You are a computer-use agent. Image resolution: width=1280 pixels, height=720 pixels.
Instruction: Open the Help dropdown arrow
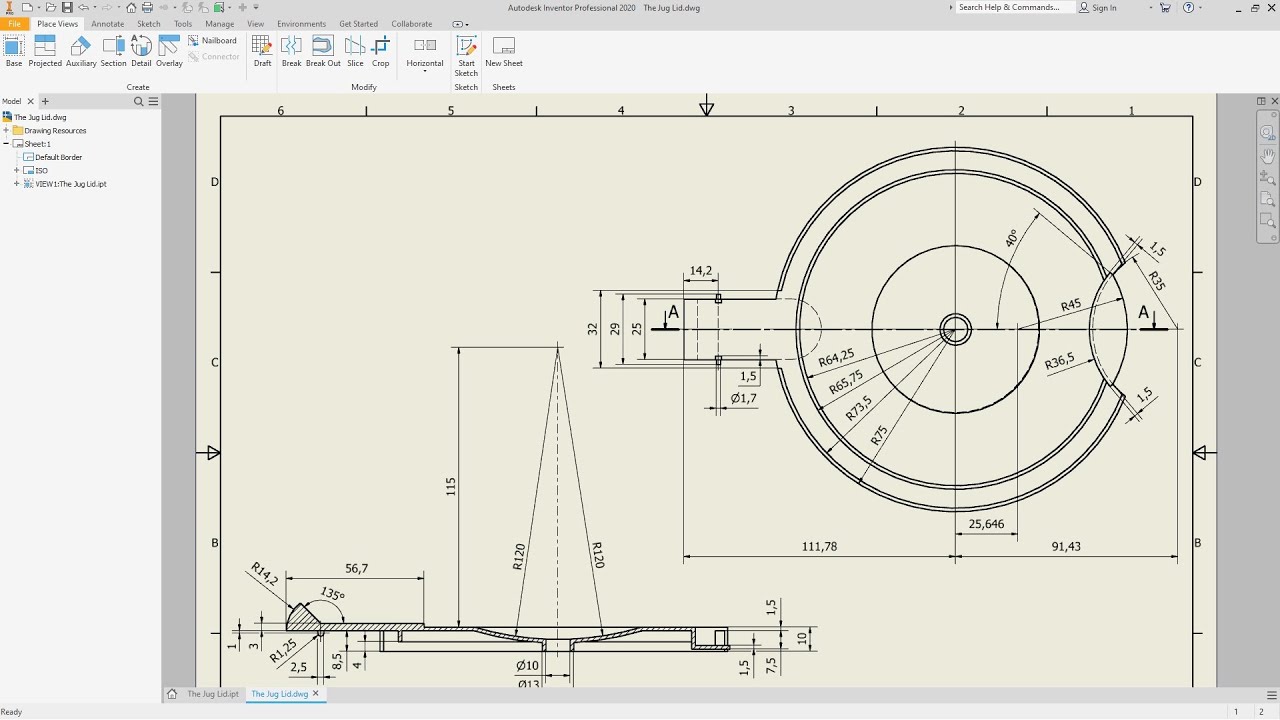pyautogui.click(x=1199, y=7)
